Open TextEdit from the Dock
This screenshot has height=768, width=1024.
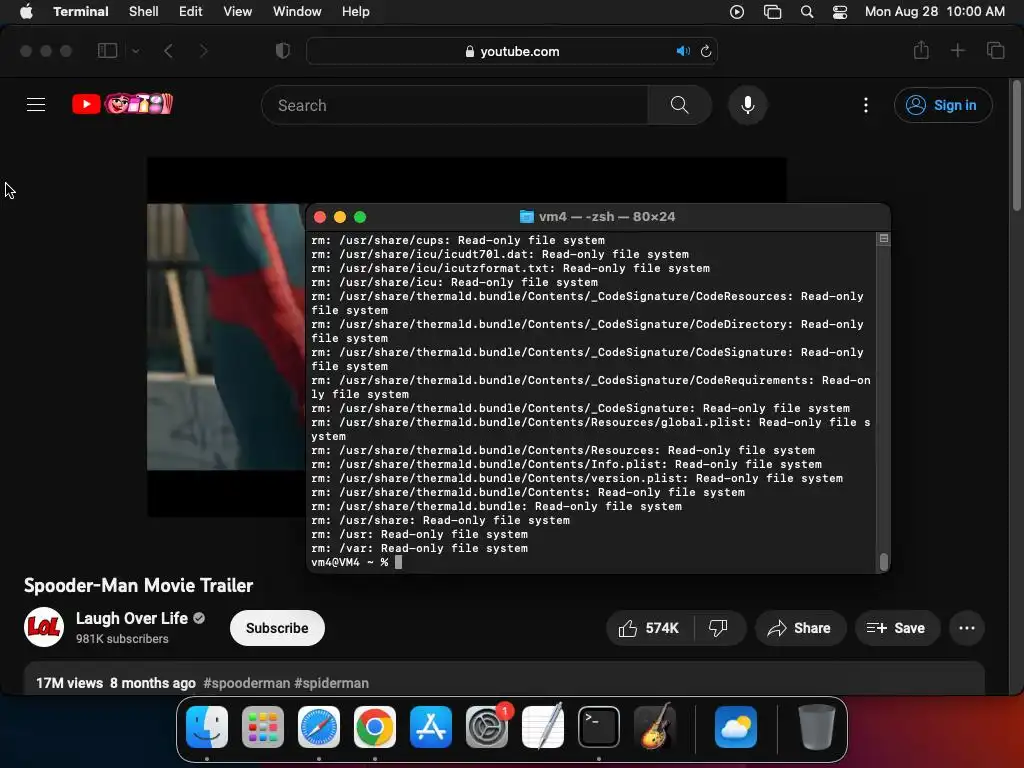tap(543, 727)
